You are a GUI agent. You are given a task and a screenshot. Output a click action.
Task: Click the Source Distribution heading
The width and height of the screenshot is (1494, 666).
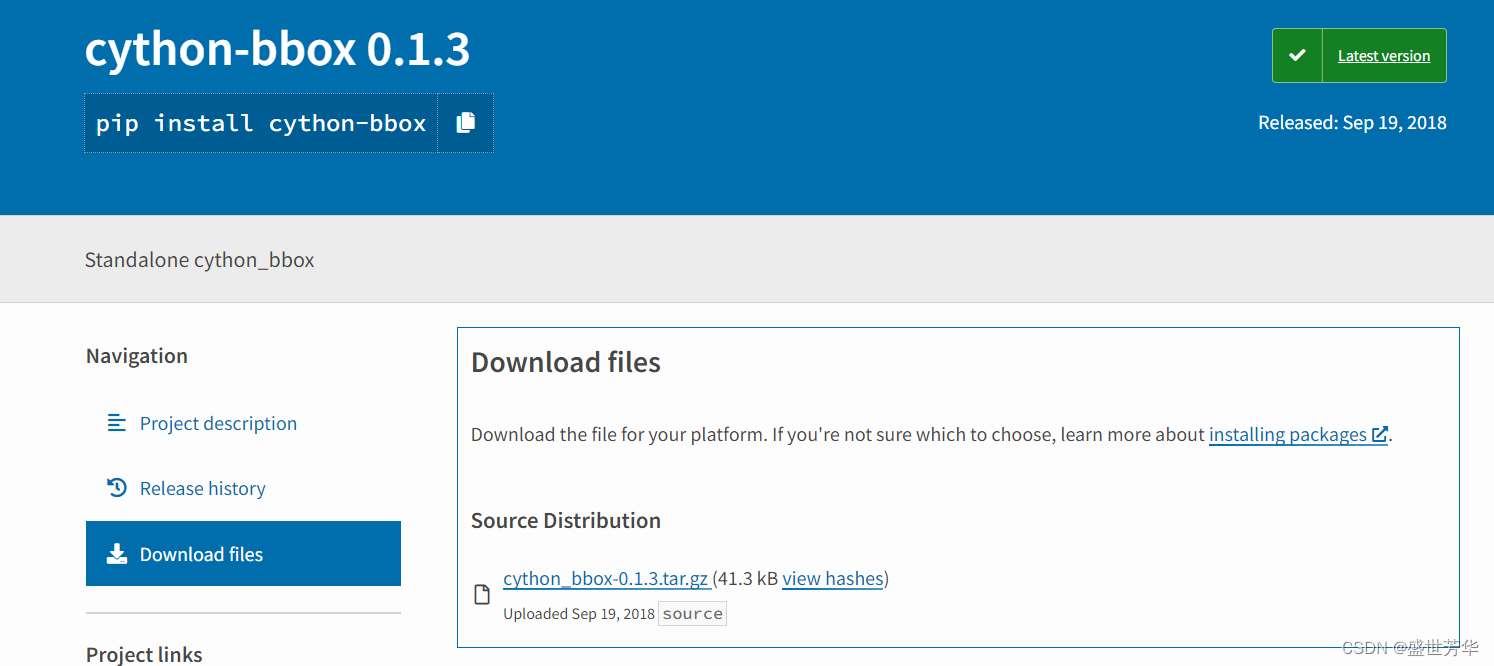coord(566,520)
